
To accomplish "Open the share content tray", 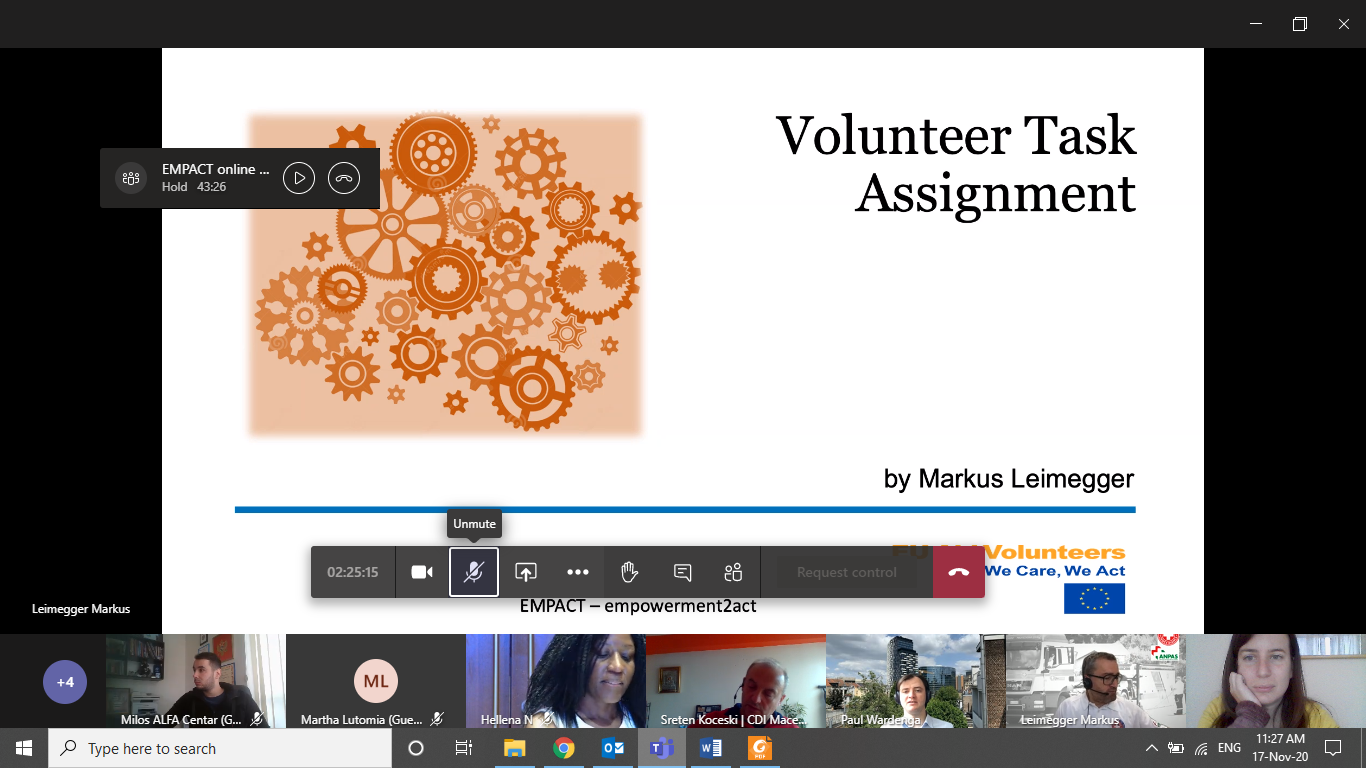I will coord(526,572).
